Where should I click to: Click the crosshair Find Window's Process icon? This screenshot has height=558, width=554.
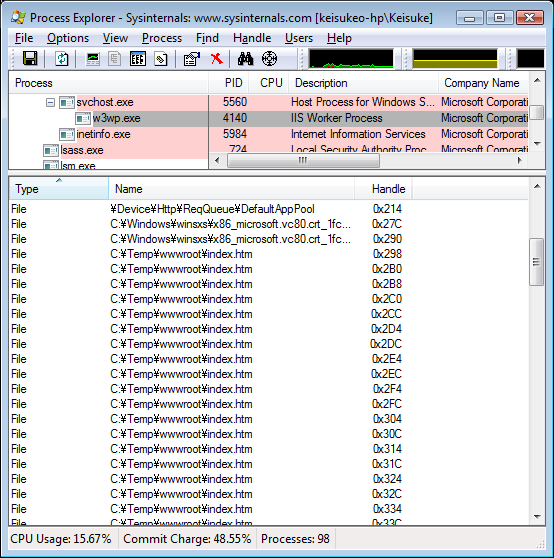pyautogui.click(x=269, y=59)
